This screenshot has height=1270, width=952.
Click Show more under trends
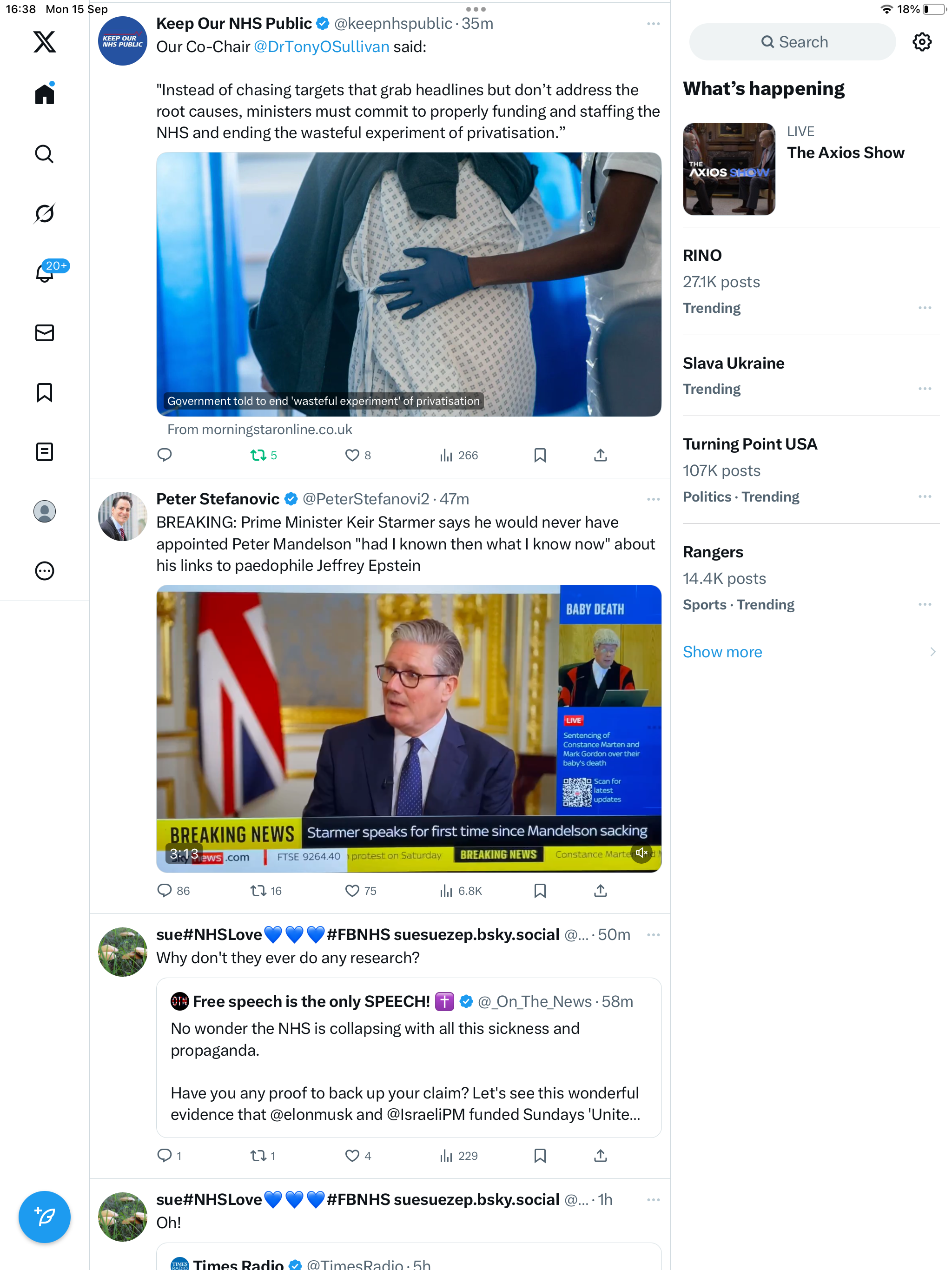(722, 652)
